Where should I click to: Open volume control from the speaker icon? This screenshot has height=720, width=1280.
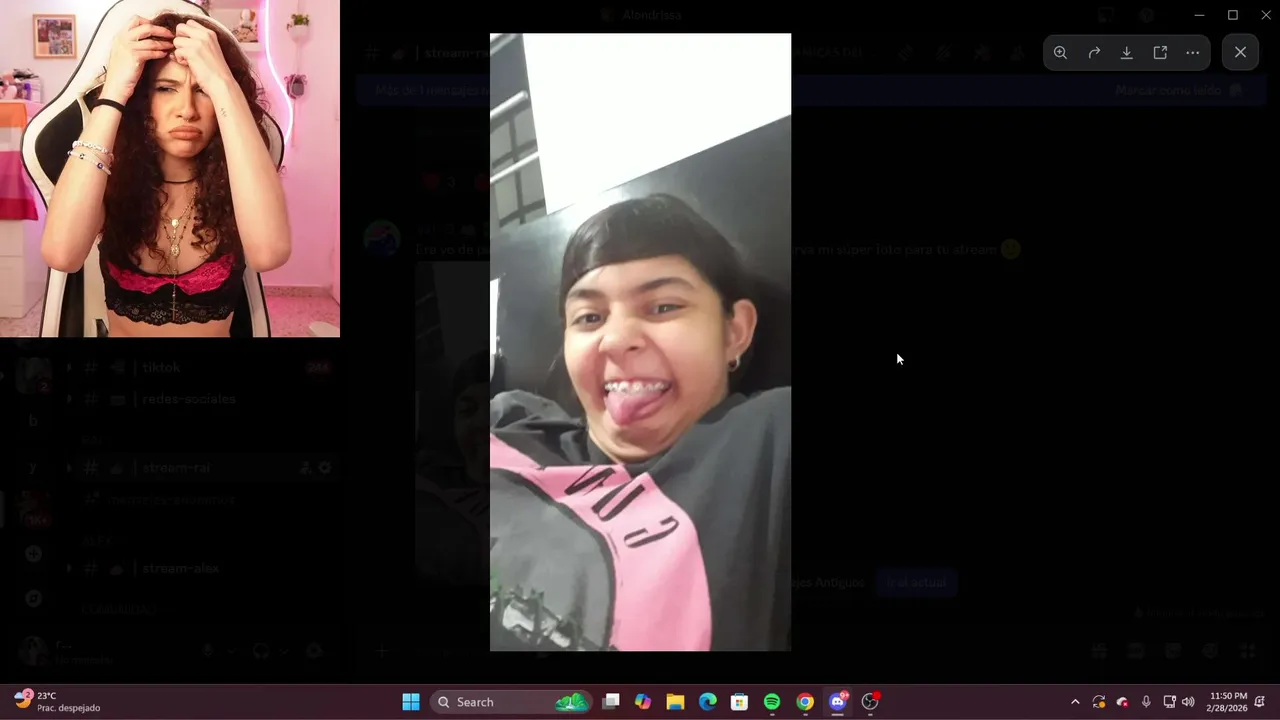(x=1188, y=702)
